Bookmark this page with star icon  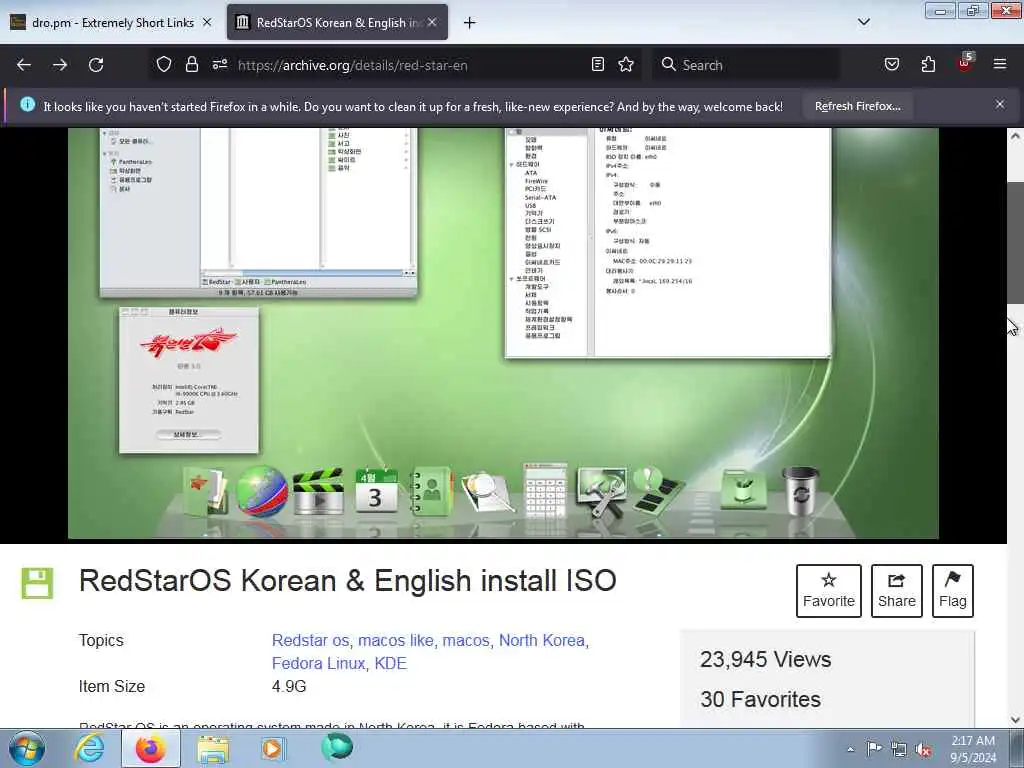(x=626, y=64)
